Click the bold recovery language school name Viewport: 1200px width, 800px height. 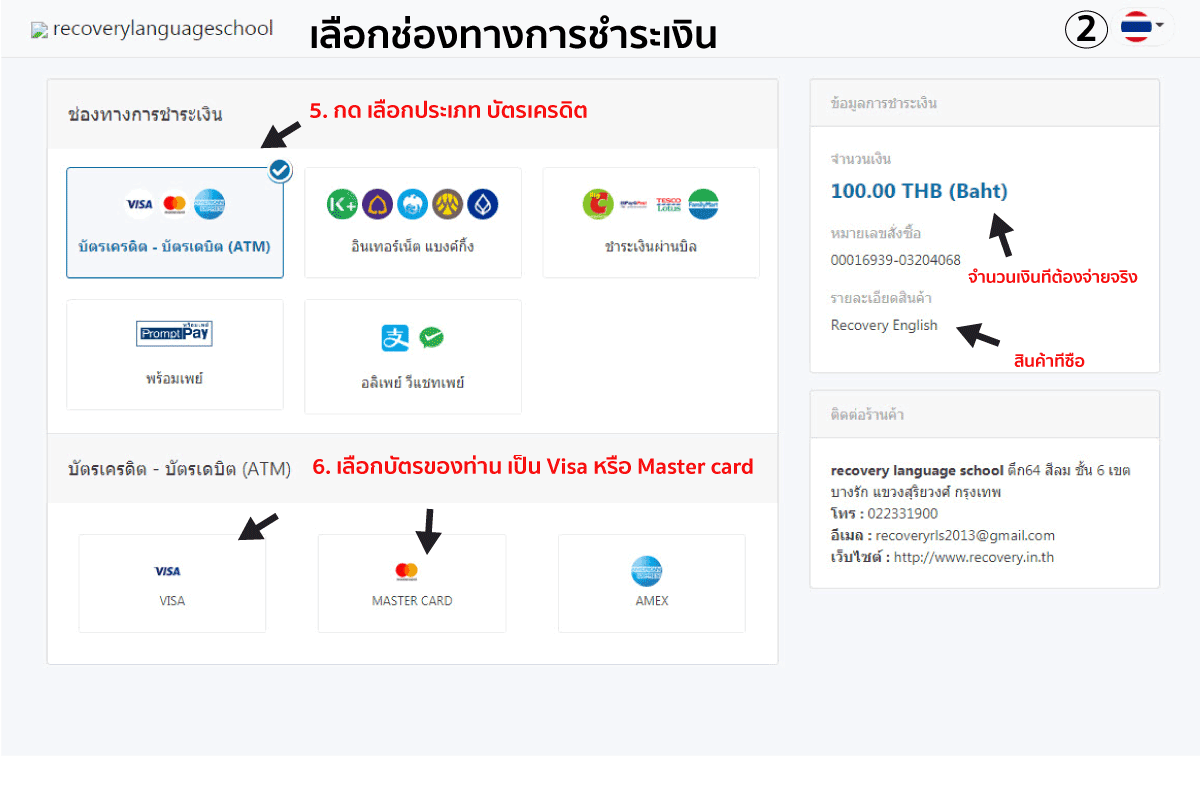(x=917, y=470)
